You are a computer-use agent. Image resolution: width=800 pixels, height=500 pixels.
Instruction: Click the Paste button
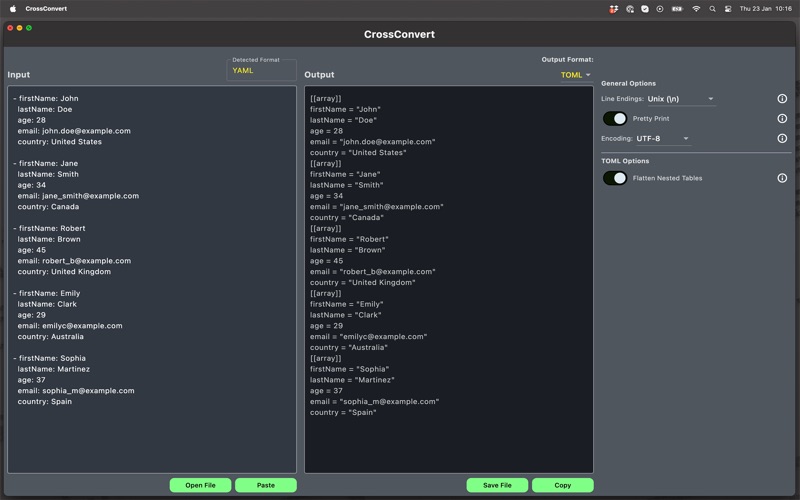coord(266,485)
